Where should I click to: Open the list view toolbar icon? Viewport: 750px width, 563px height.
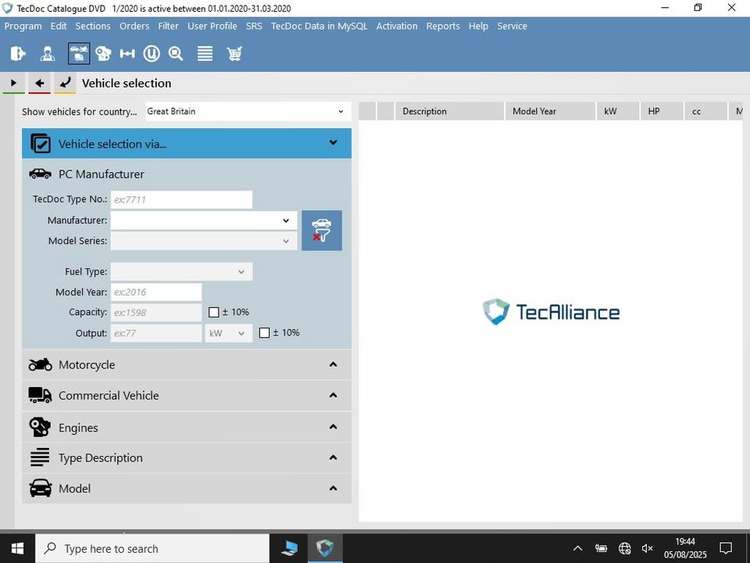click(x=205, y=54)
